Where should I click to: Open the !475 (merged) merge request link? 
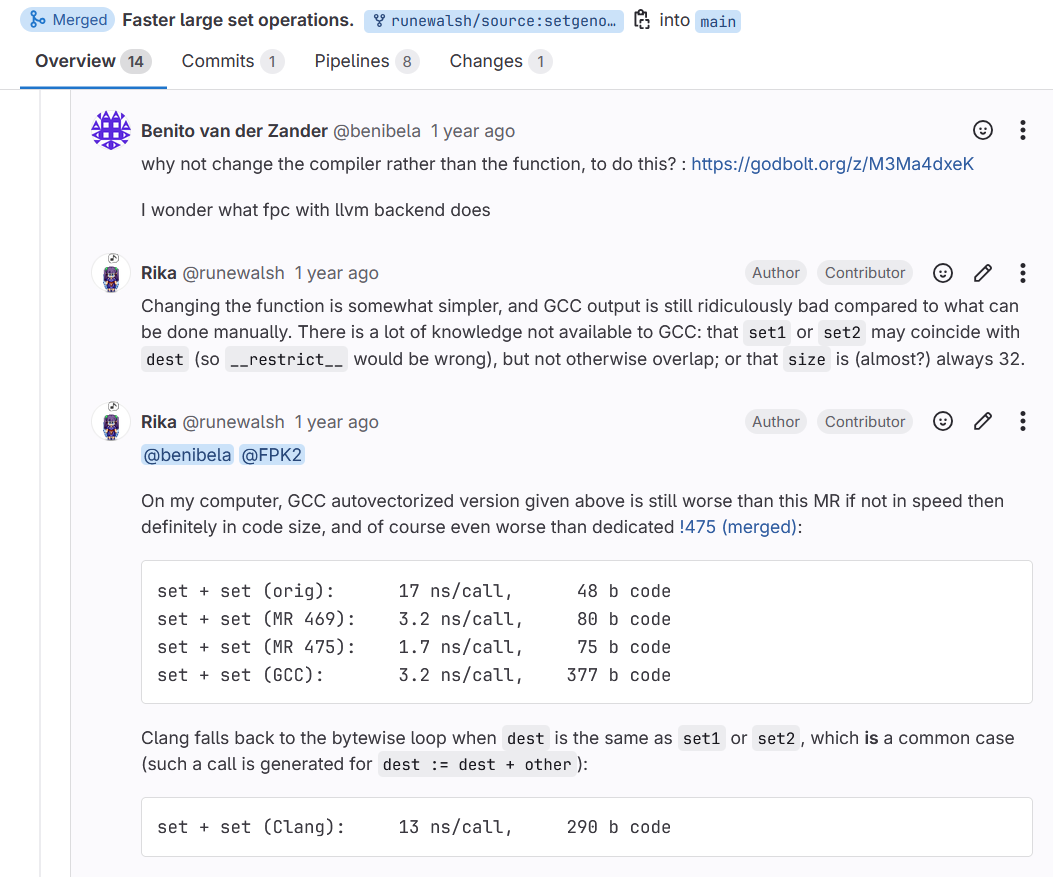pyautogui.click(x=738, y=527)
